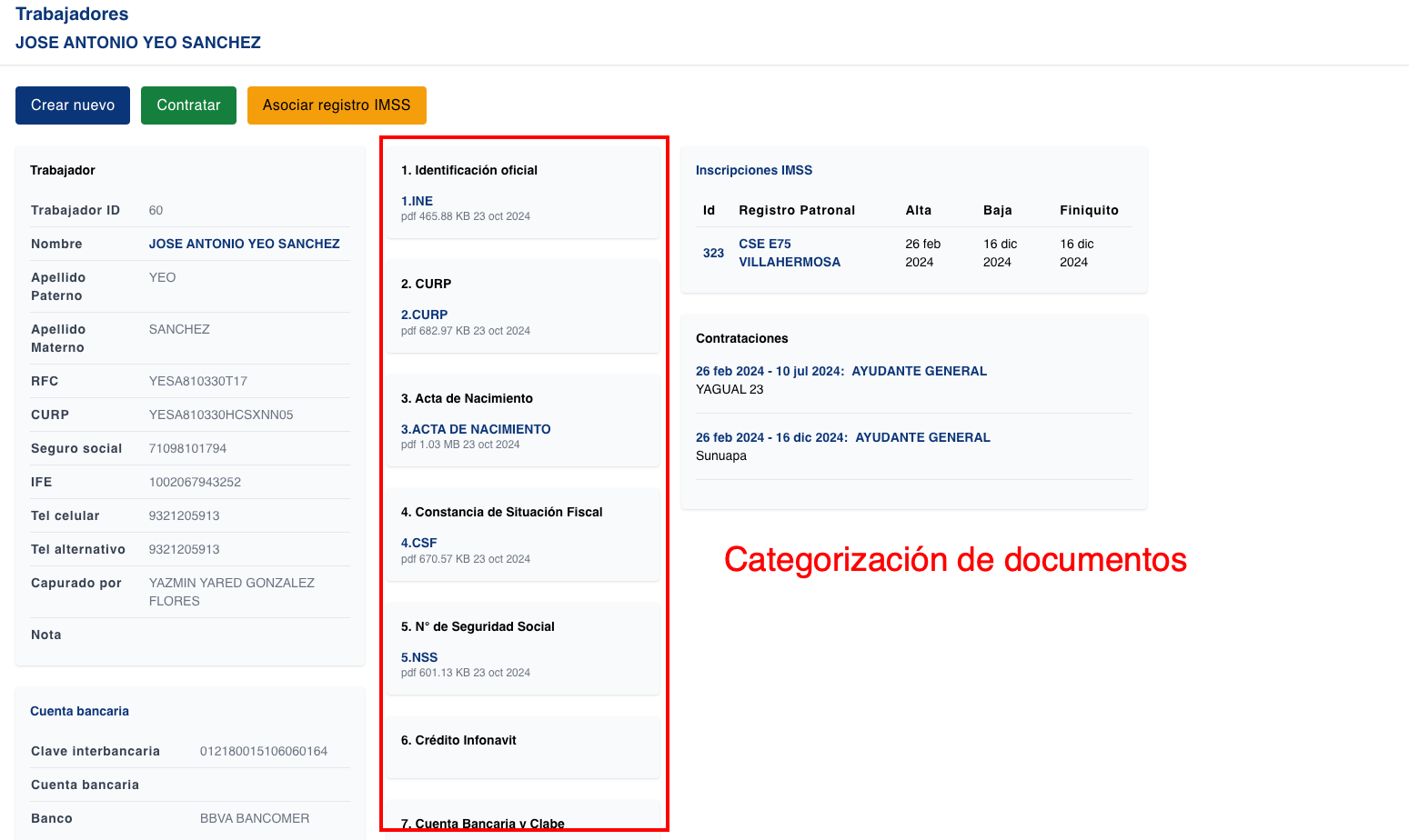Click the Contratar button
The image size is (1409, 840).
[188, 105]
